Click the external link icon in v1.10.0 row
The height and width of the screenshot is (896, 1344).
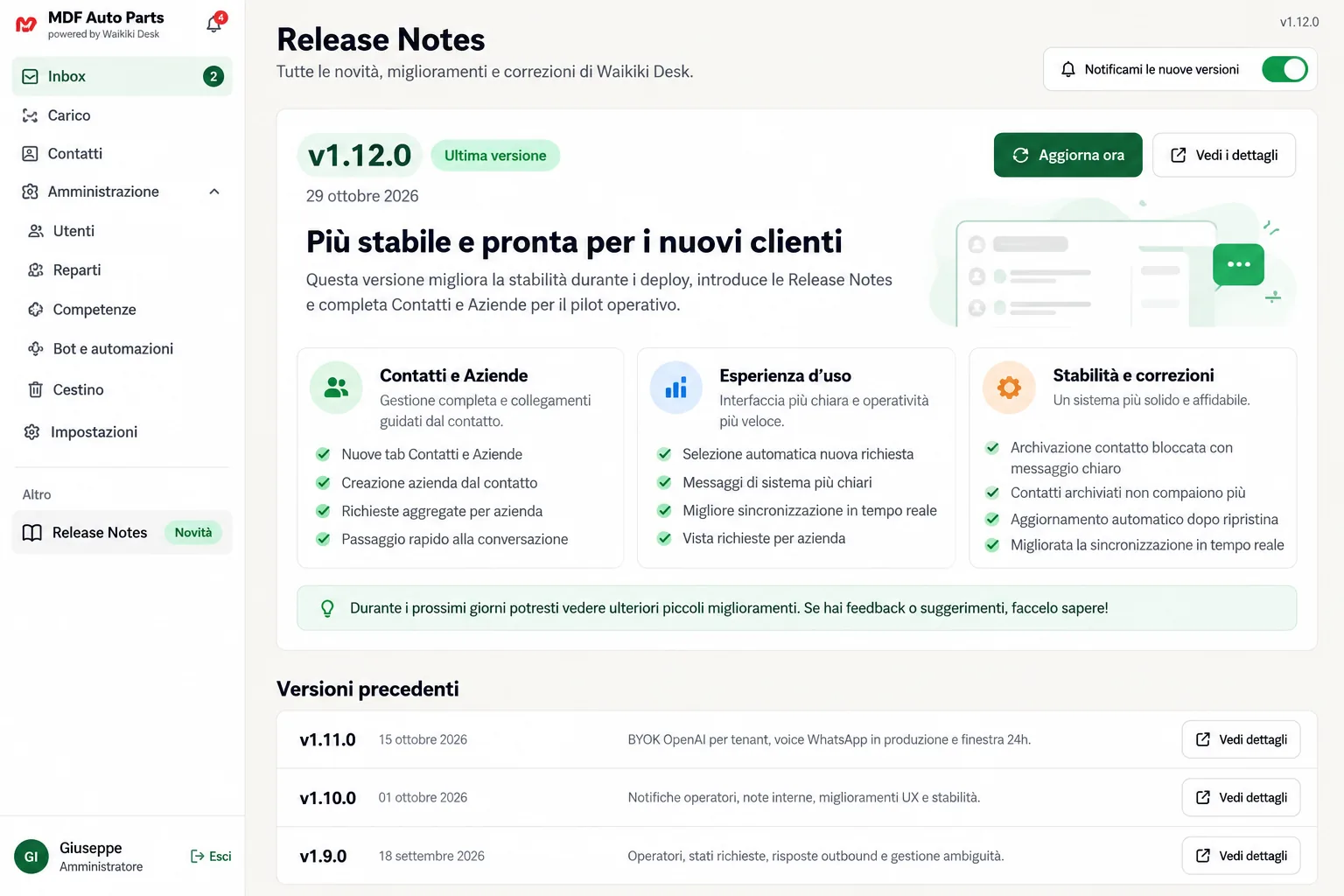pos(1203,797)
